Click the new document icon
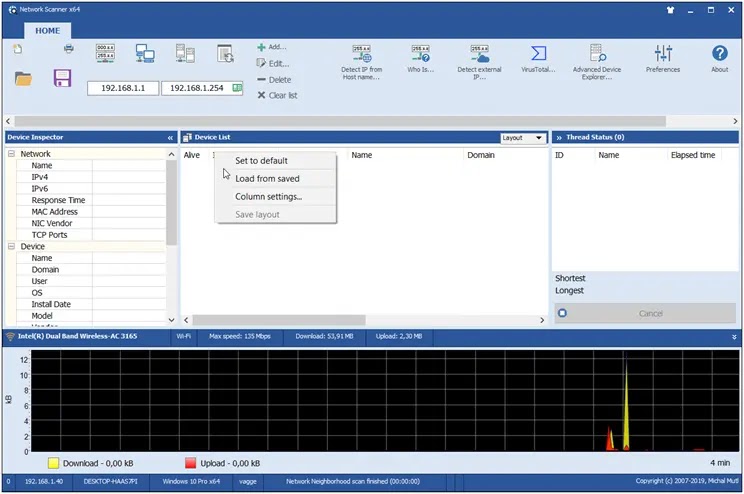This screenshot has width=744, height=494. pyautogui.click(x=18, y=48)
